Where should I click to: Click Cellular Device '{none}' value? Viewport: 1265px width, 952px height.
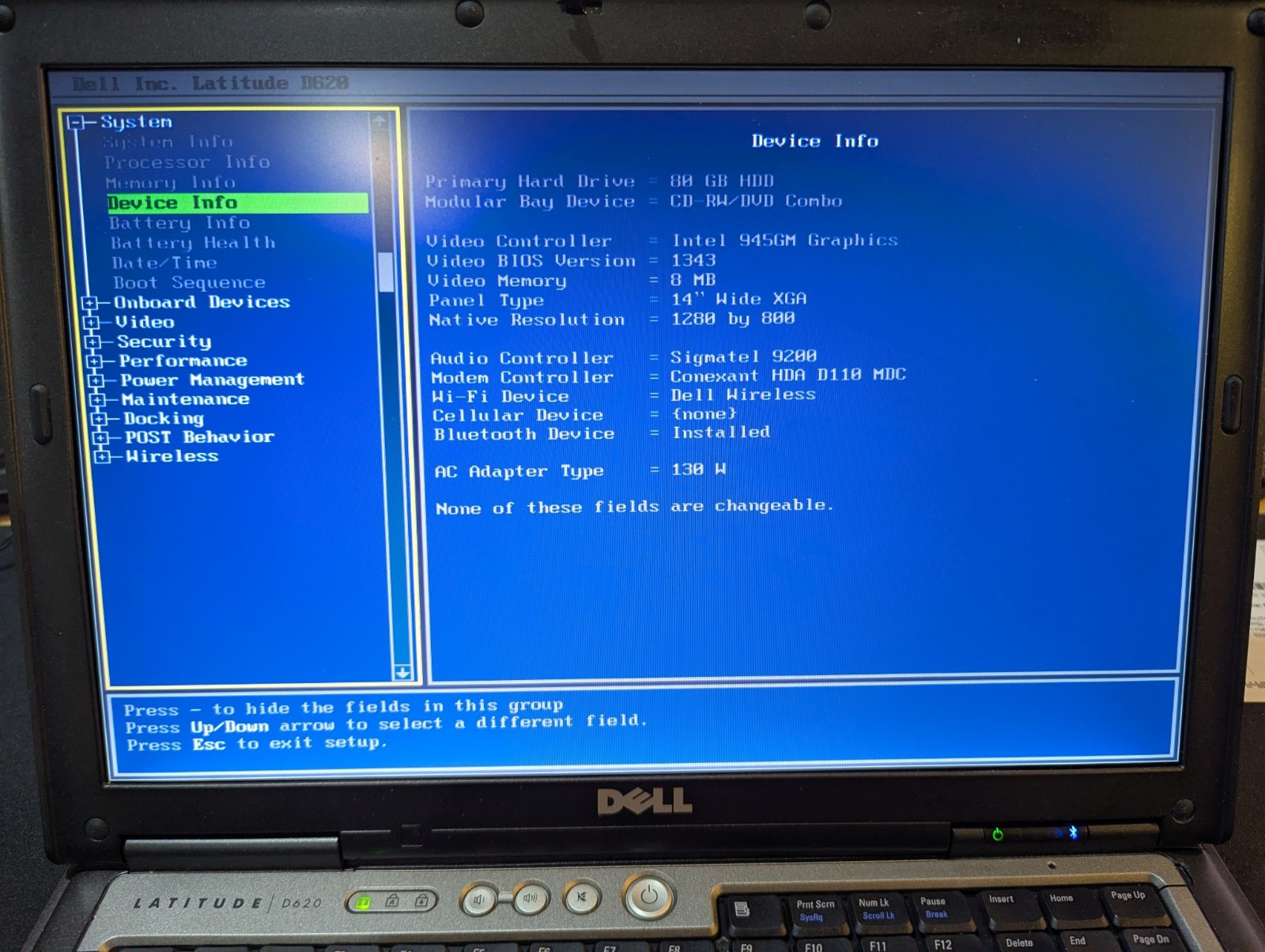(704, 414)
